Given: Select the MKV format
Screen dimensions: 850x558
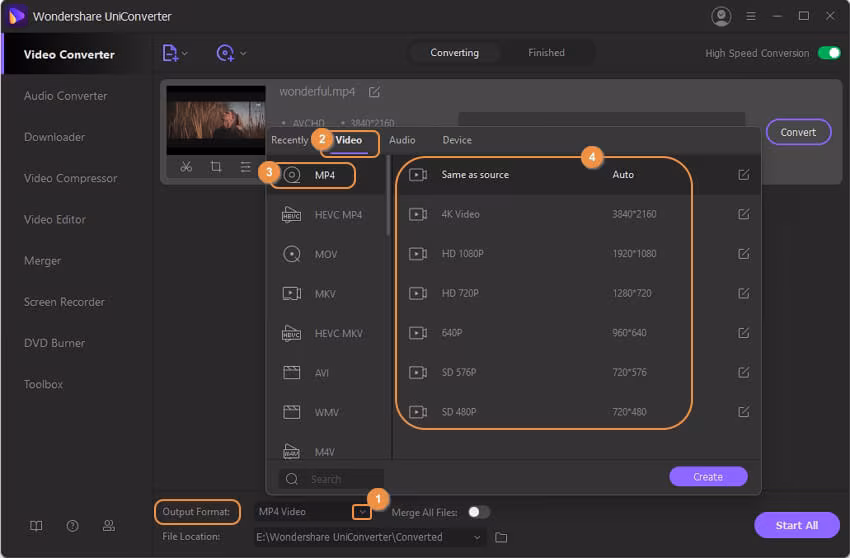Looking at the screenshot, I should coord(327,294).
